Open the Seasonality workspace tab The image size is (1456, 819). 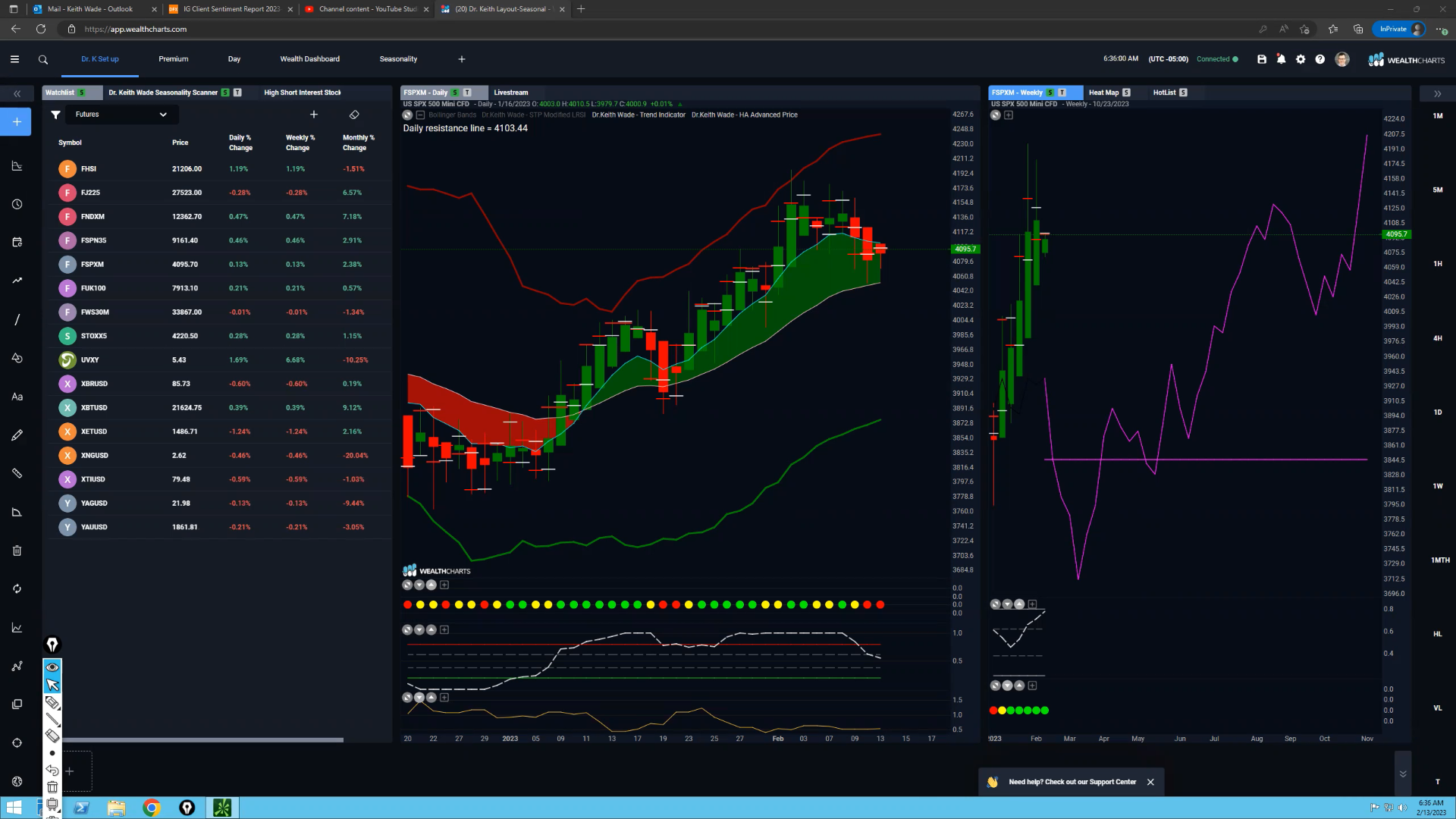coord(399,59)
